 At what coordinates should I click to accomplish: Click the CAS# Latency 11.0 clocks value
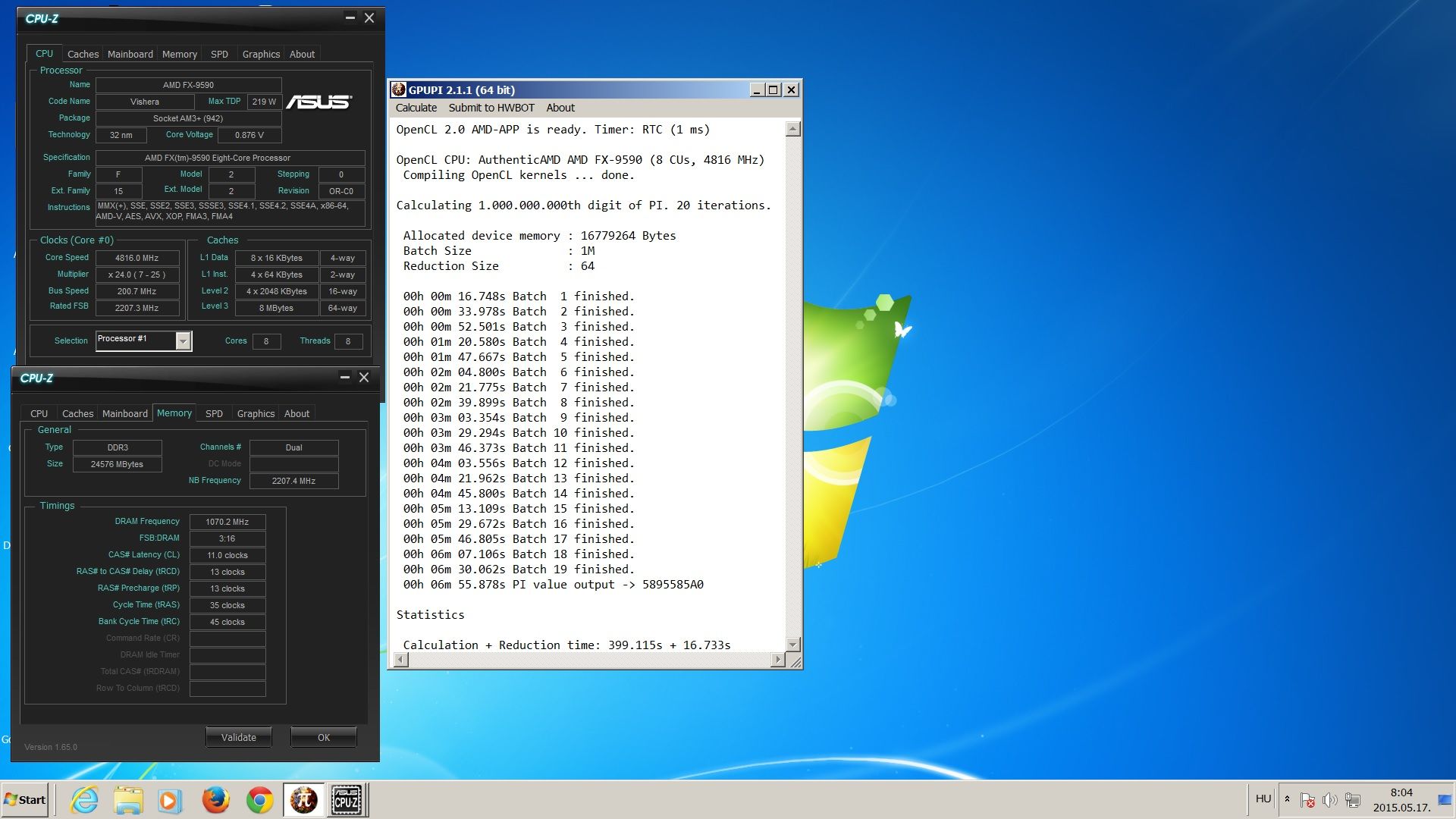tap(227, 555)
